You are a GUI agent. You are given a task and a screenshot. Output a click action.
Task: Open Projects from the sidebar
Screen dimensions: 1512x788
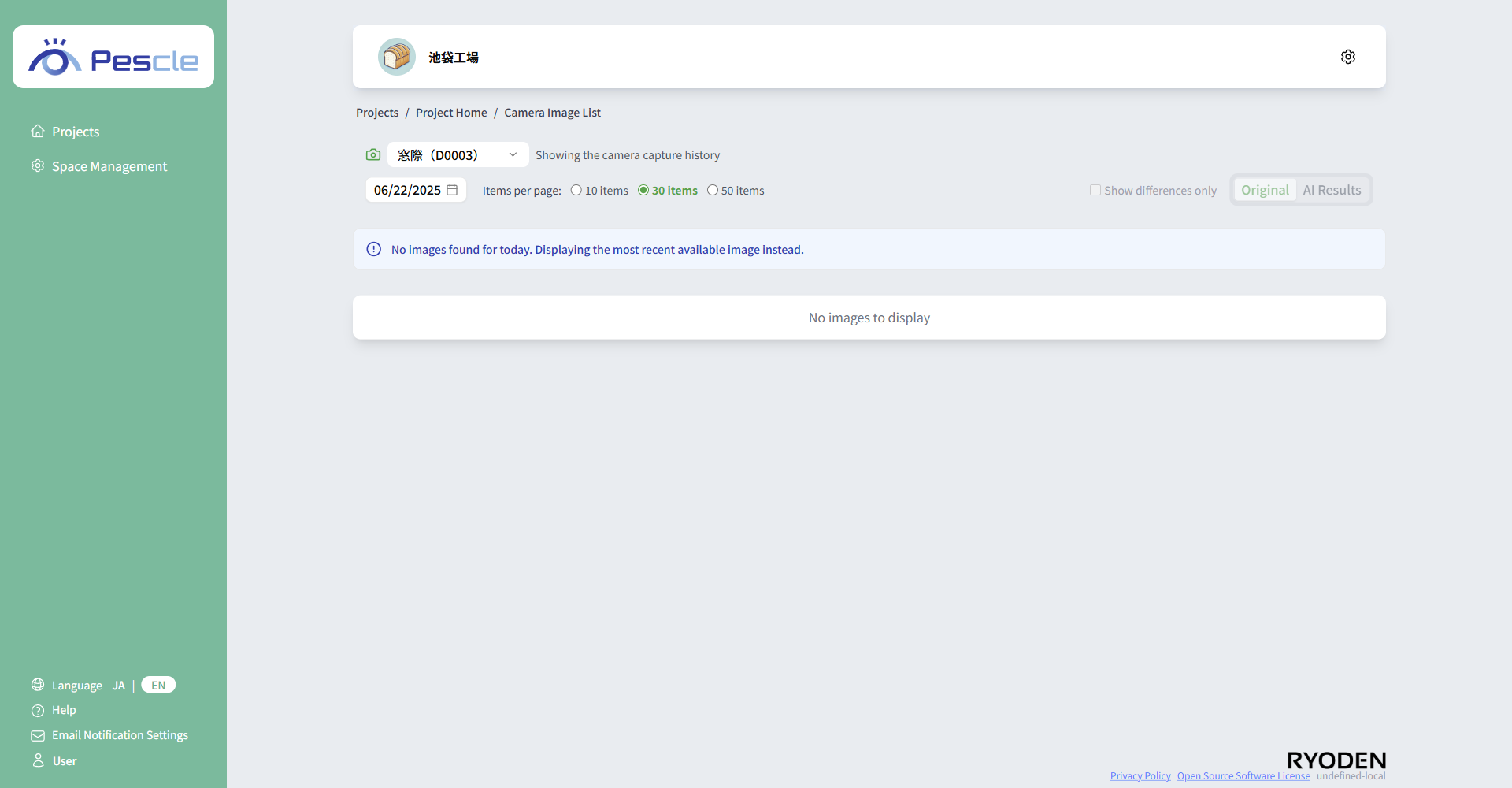pyautogui.click(x=76, y=132)
